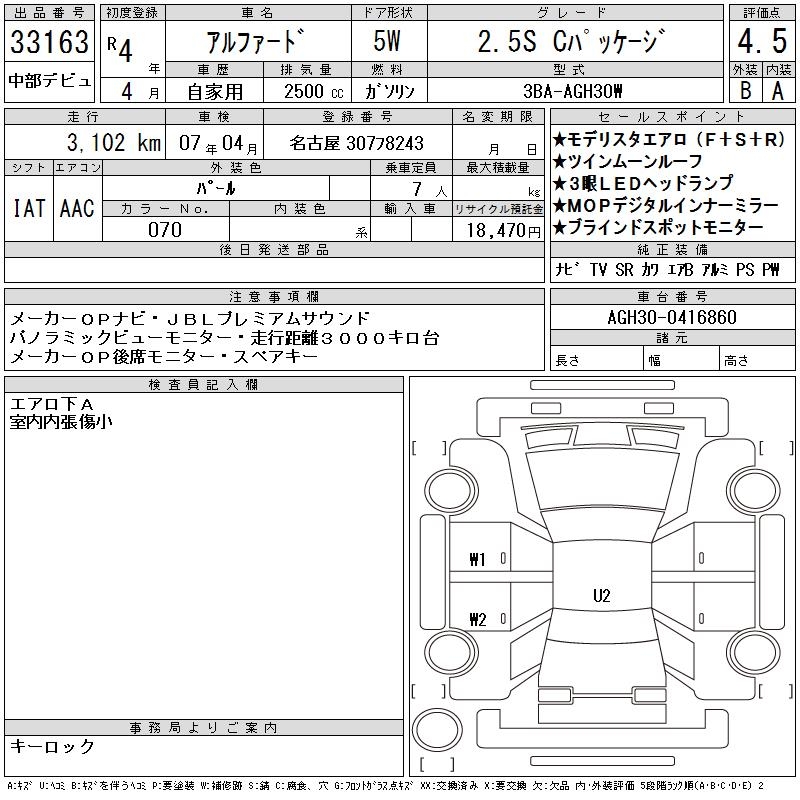Click mileage 3,102 km
The width and height of the screenshot is (800, 800).
click(x=114, y=142)
